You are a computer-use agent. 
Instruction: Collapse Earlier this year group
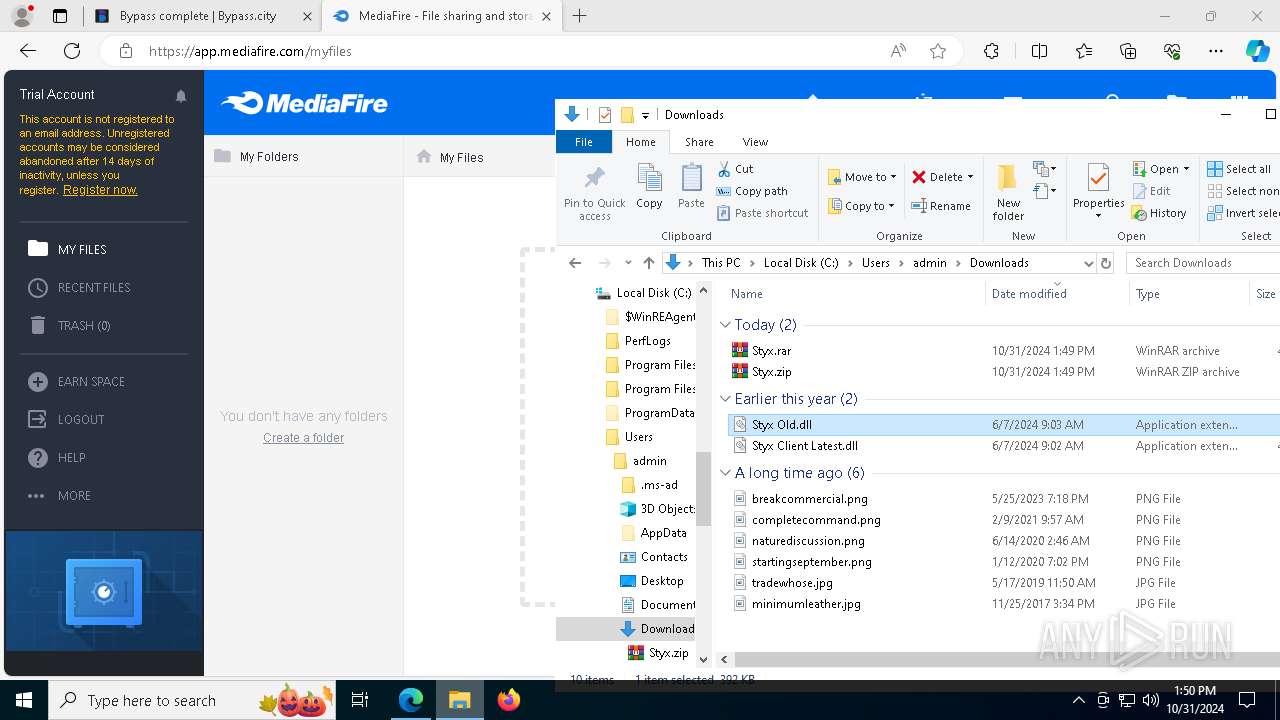tap(726, 399)
